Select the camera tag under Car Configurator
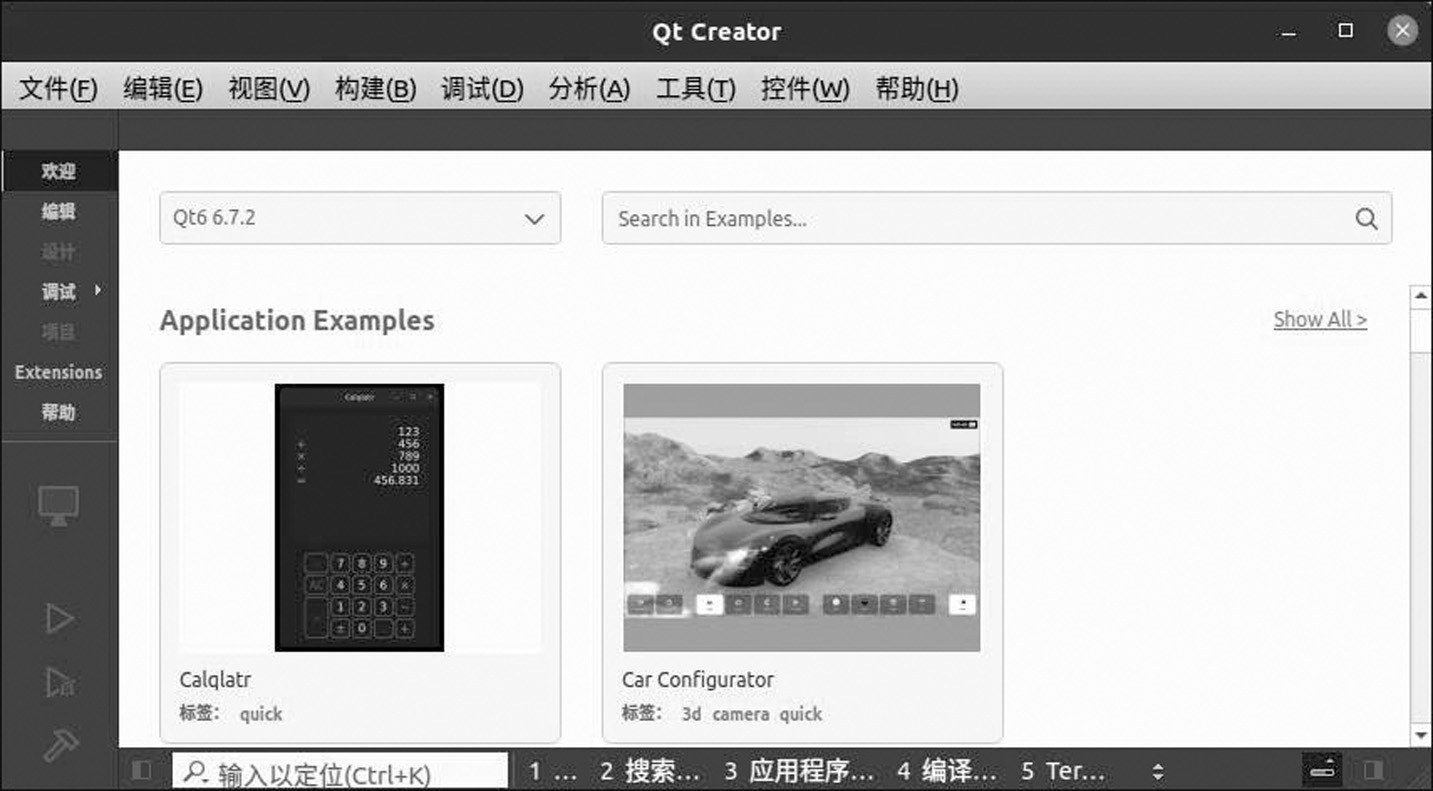The width and height of the screenshot is (1433, 791). pyautogui.click(x=741, y=714)
